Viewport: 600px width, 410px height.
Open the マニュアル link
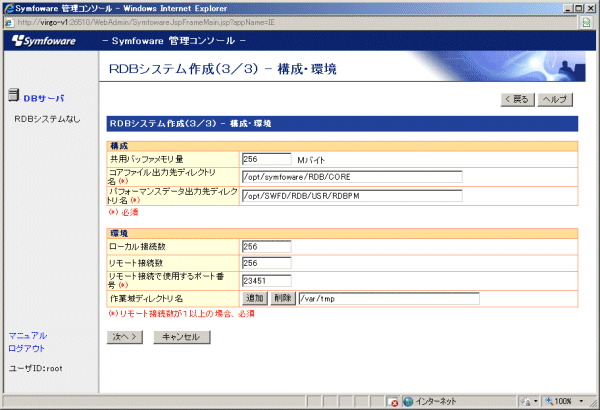[28, 336]
